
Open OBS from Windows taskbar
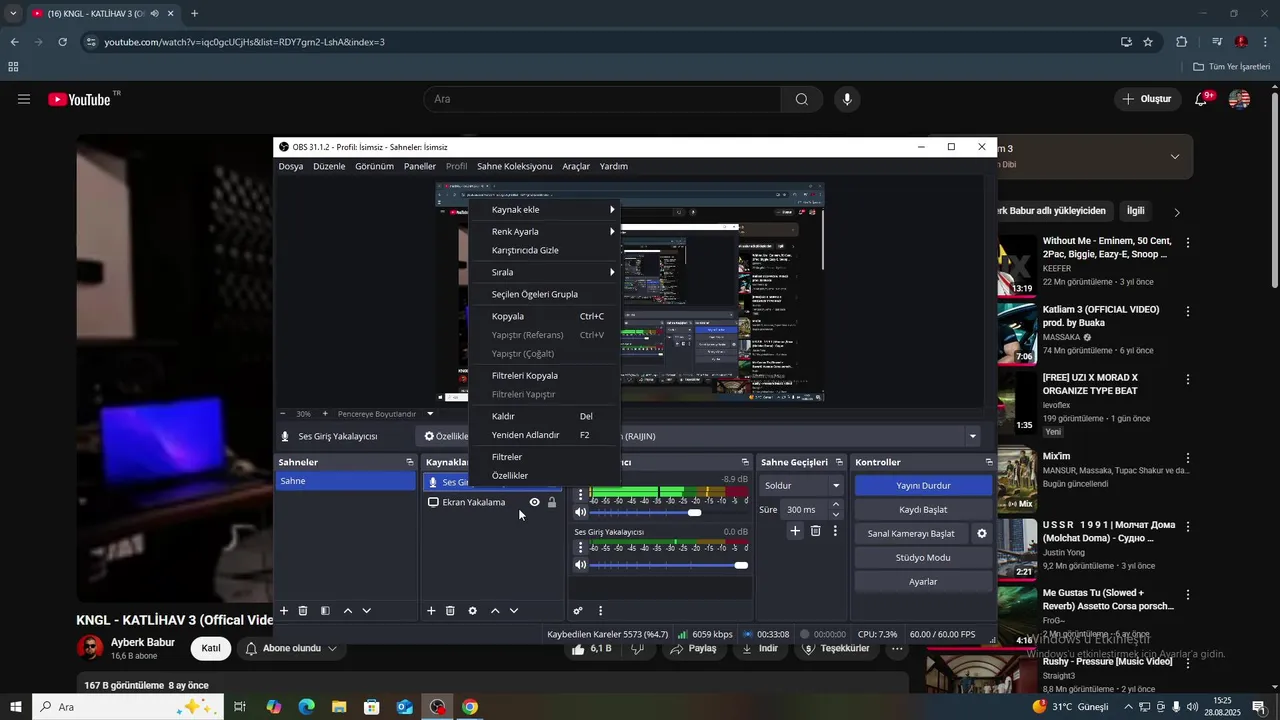438,707
